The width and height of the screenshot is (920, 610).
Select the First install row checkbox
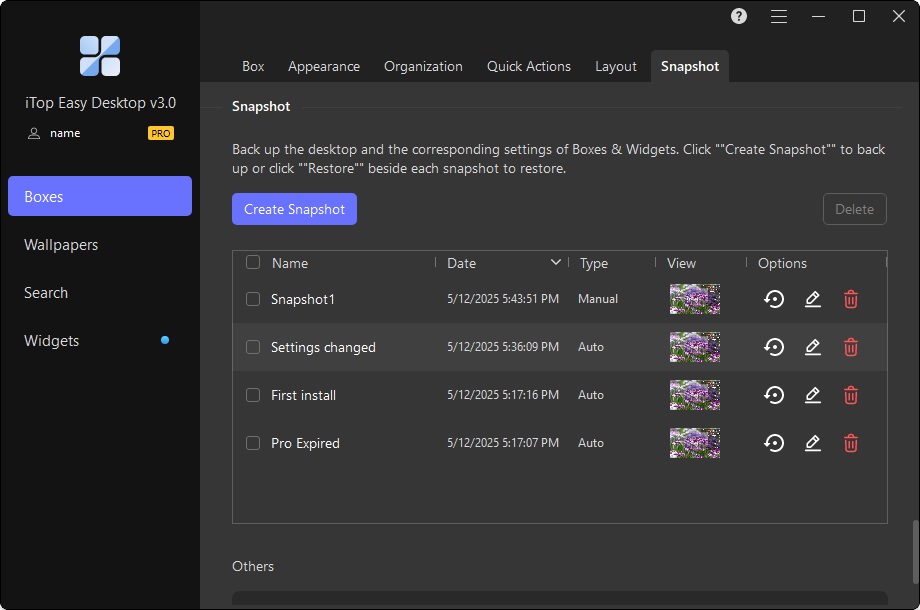tap(253, 395)
